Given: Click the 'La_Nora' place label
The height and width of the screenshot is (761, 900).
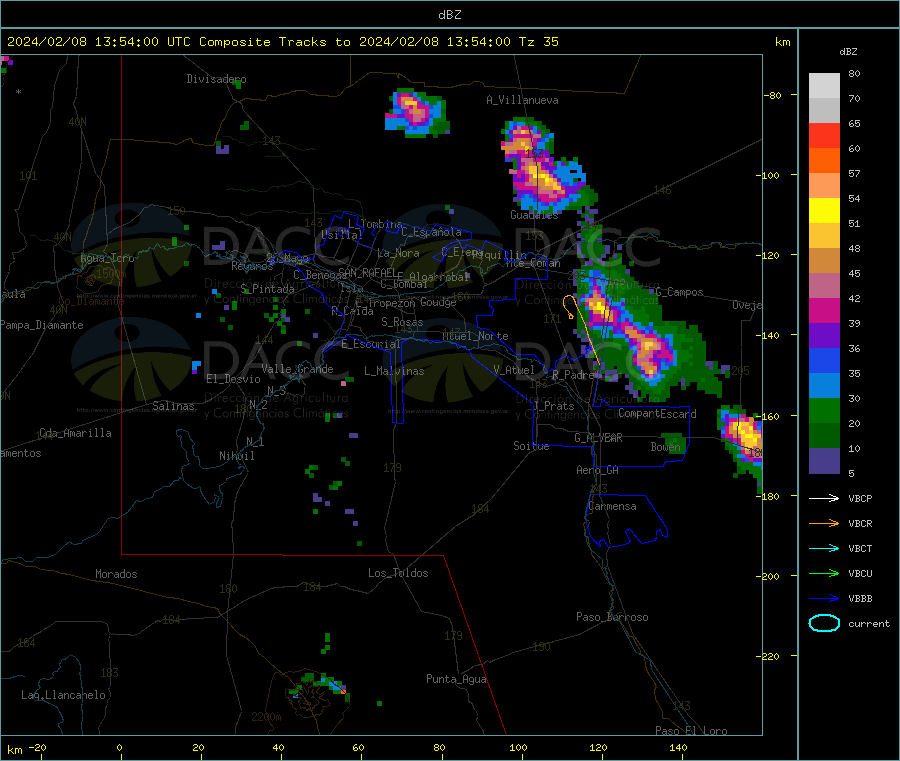Looking at the screenshot, I should pyautogui.click(x=398, y=253).
